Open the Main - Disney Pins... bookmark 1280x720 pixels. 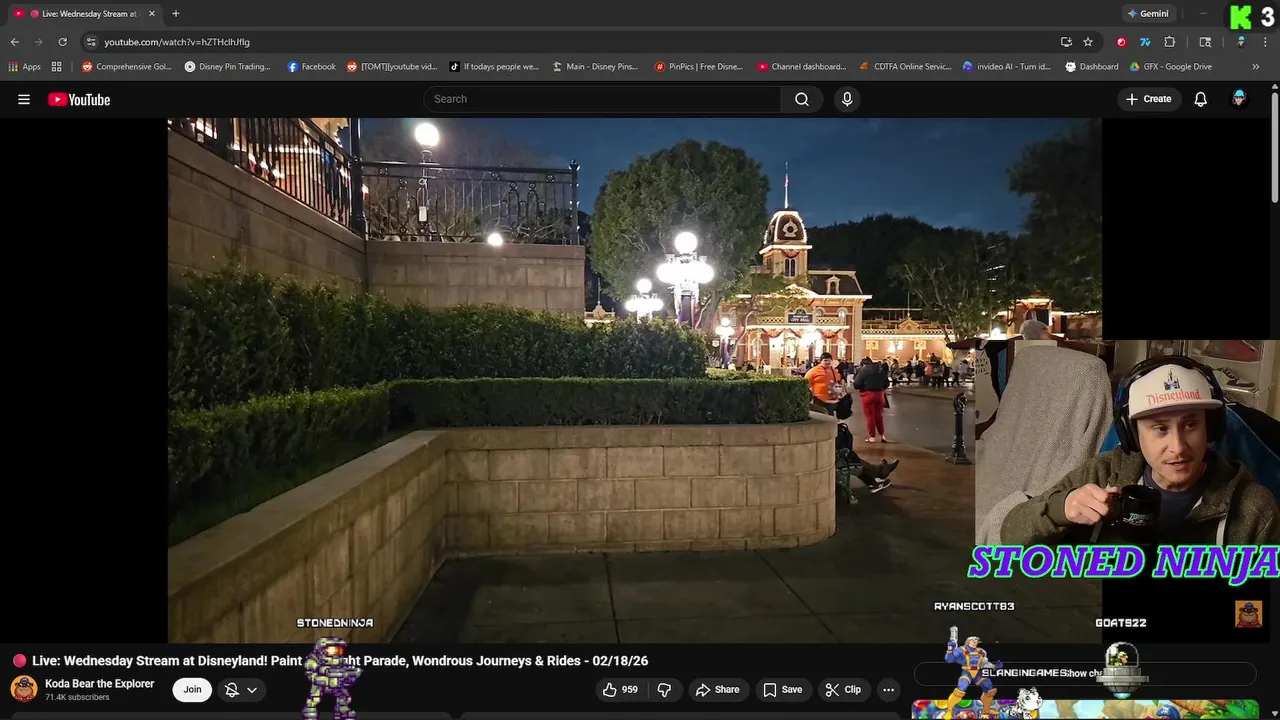coord(595,67)
